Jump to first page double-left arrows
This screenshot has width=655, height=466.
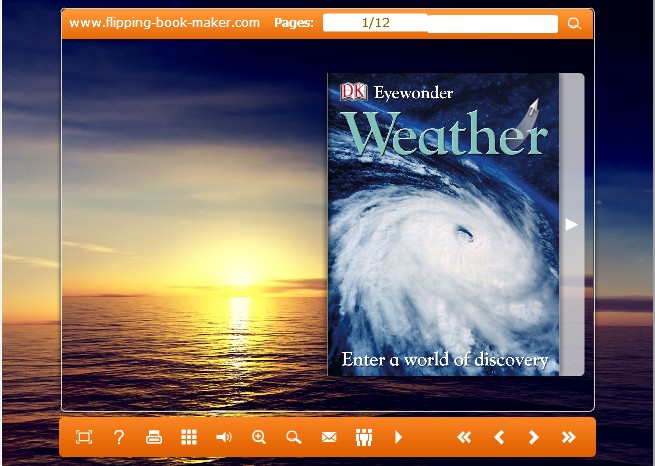pos(464,437)
